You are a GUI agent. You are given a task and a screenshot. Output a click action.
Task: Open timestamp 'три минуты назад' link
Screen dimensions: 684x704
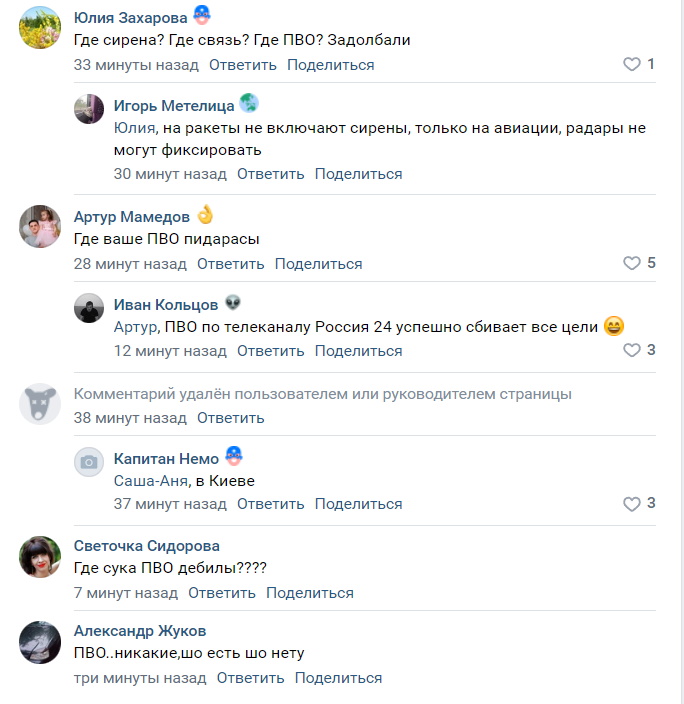(x=140, y=678)
